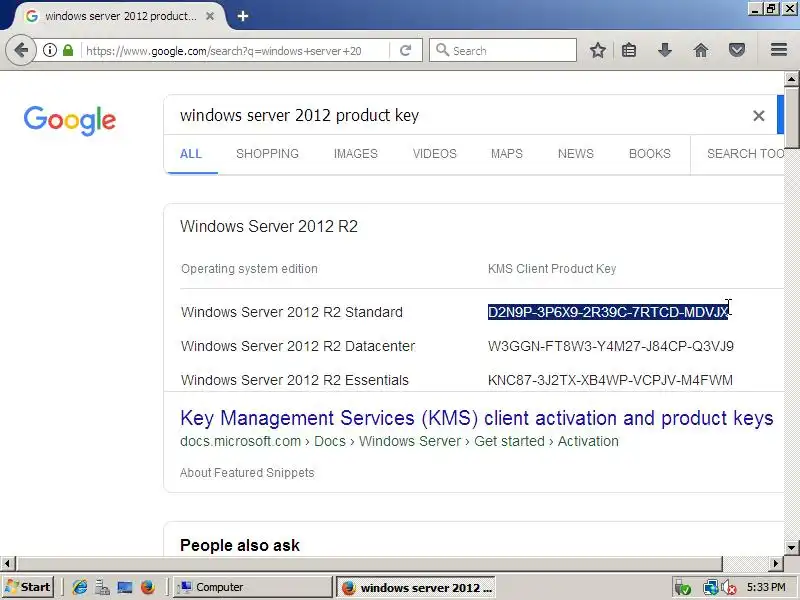Click the 'Operating system edition' column header
Viewport: 800px width, 600px height.
point(249,269)
